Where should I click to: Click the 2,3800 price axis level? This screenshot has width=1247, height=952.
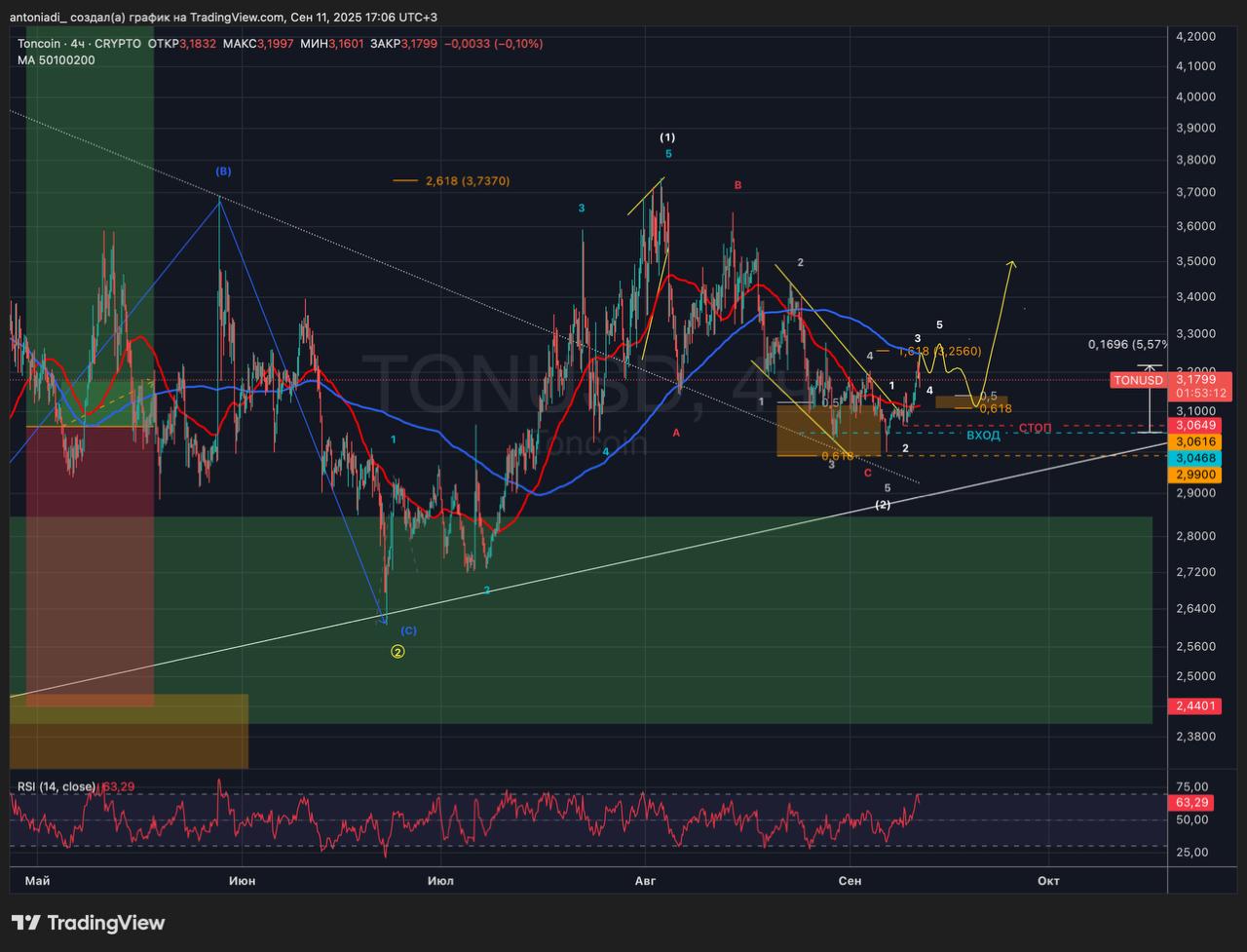[x=1195, y=736]
